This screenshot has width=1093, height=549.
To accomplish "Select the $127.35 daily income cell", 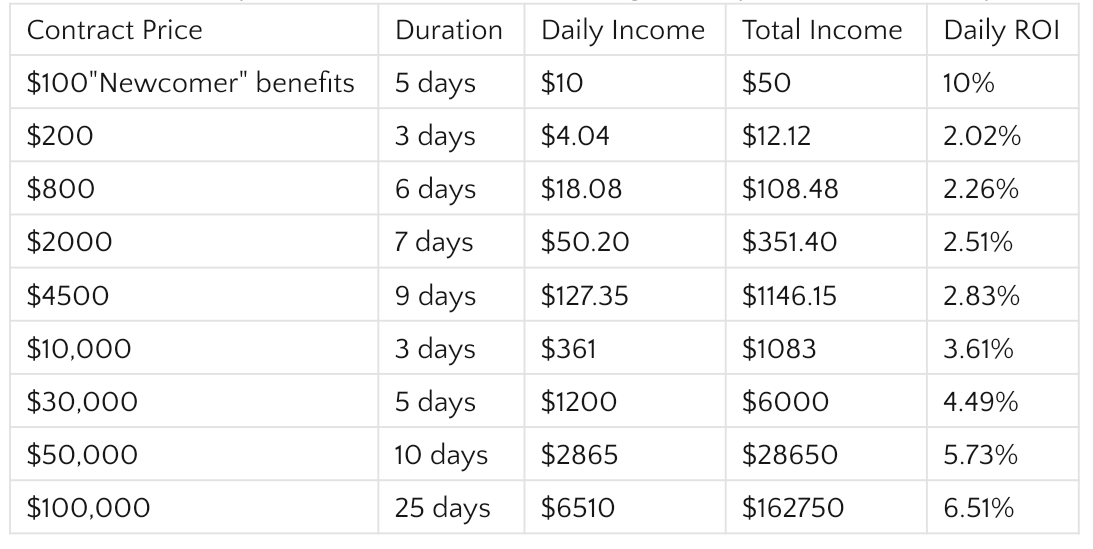I will 583,295.
